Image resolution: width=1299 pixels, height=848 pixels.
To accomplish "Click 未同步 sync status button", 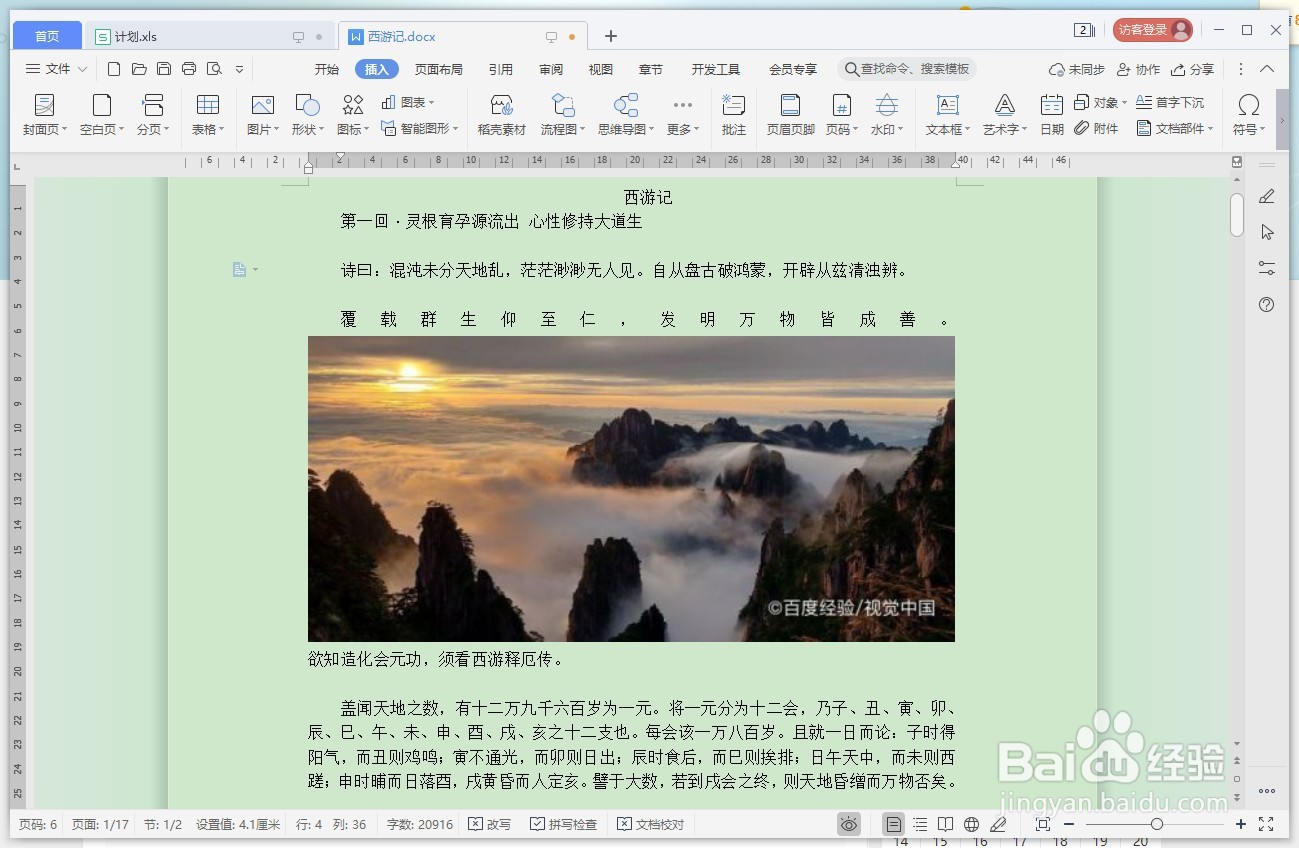I will [1077, 69].
